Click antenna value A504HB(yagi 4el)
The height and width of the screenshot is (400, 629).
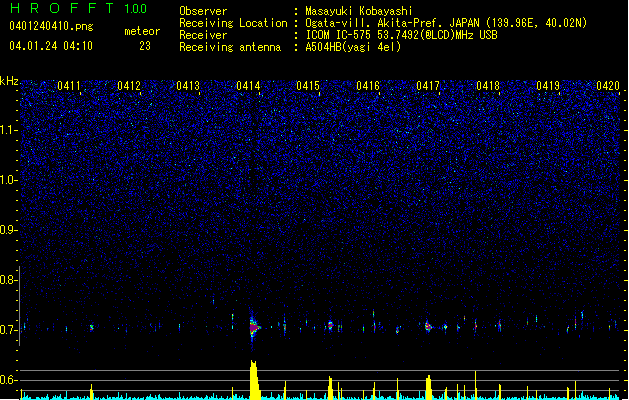pyautogui.click(x=353, y=47)
